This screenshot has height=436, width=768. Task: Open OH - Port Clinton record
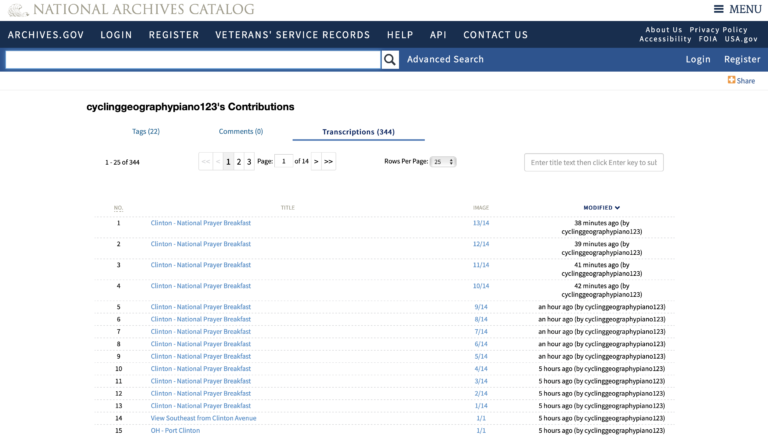click(175, 431)
